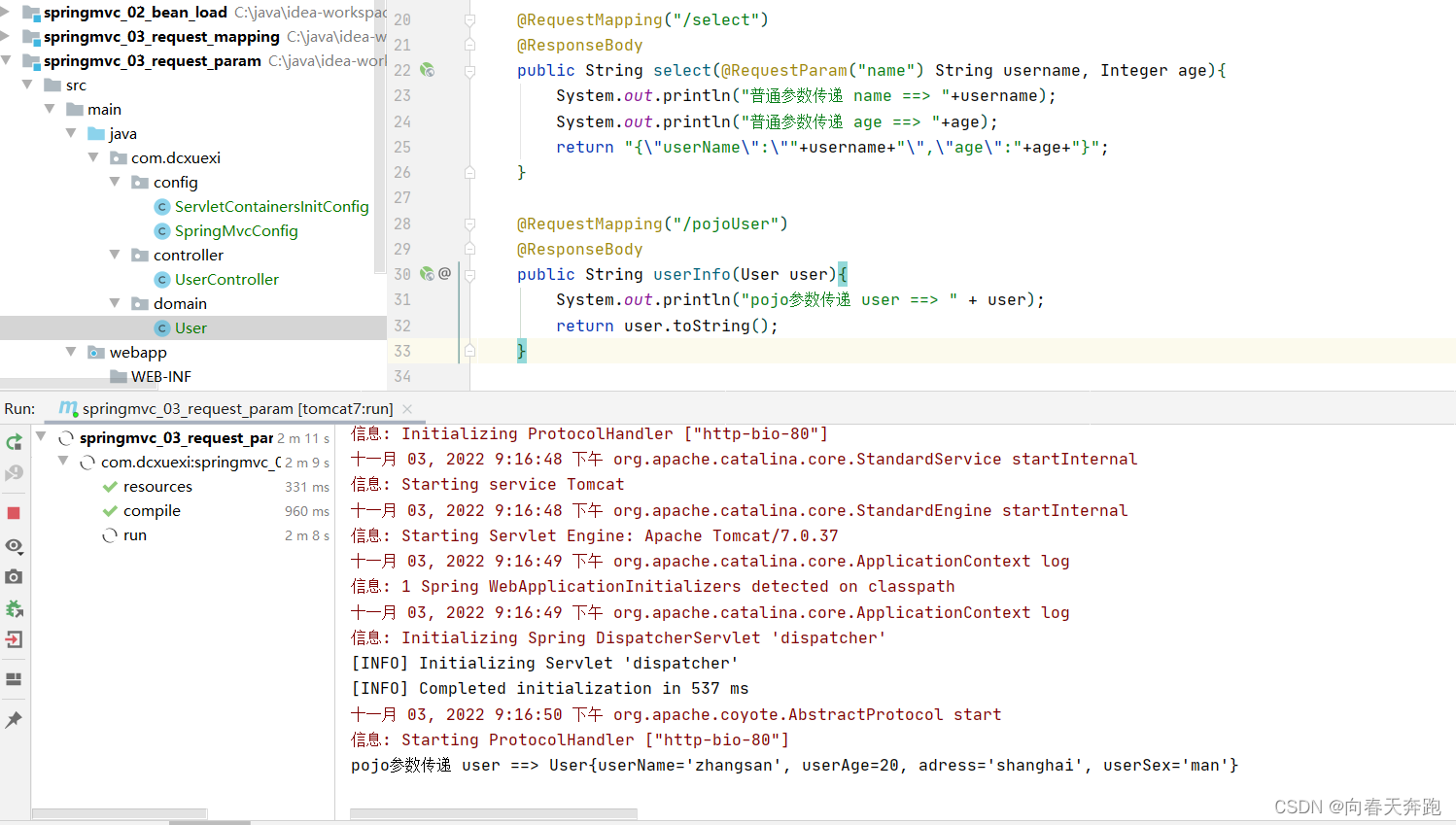Image resolution: width=1456 pixels, height=825 pixels.
Task: Click the console horizontal scrollbar
Action: pos(494,814)
